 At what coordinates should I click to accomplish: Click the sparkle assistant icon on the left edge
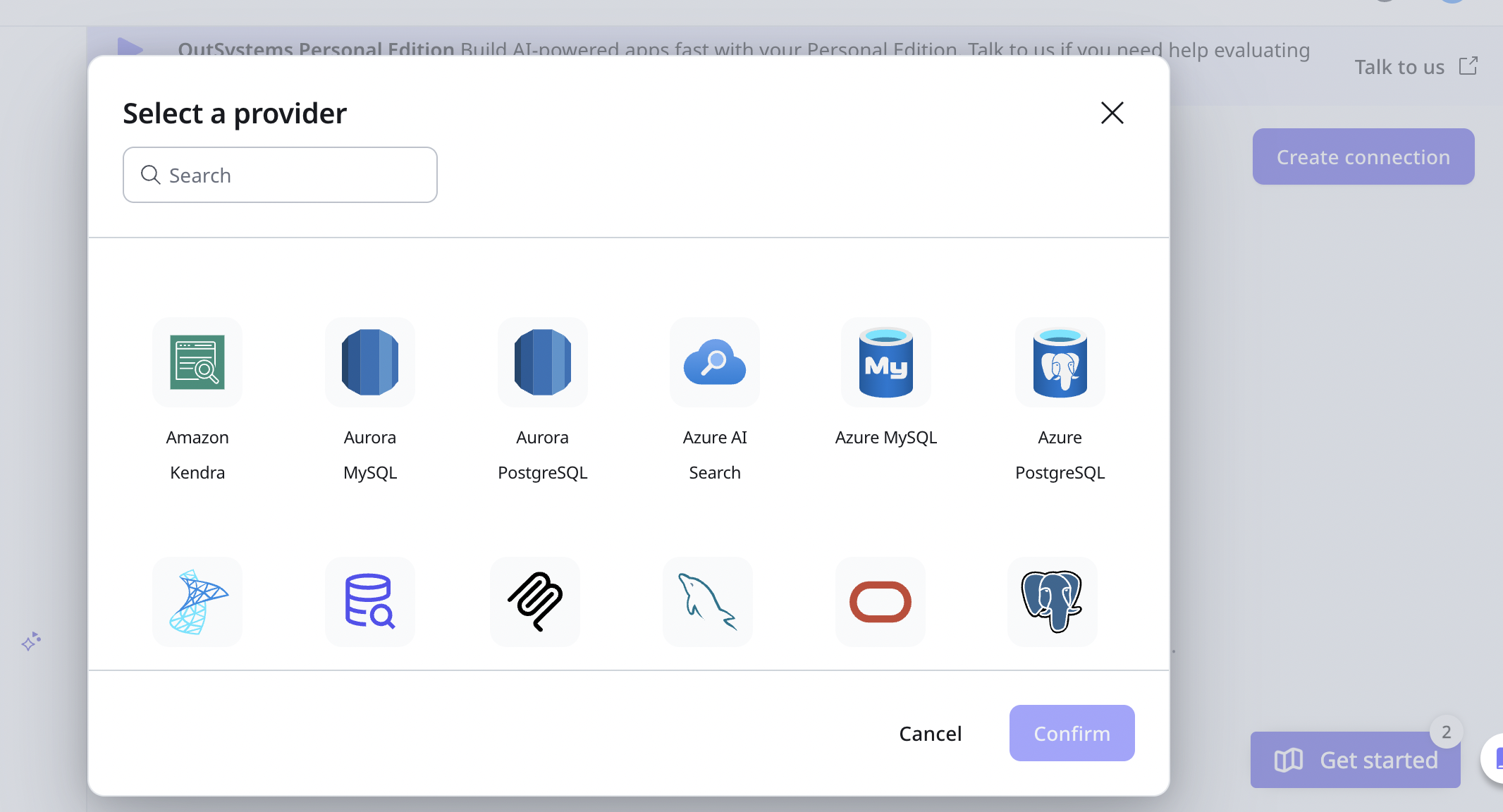point(31,642)
